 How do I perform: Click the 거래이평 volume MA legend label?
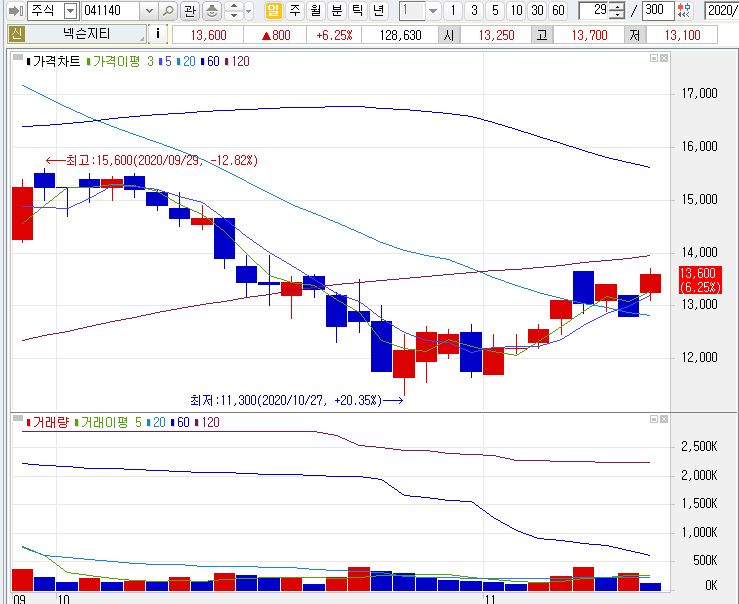(x=101, y=423)
